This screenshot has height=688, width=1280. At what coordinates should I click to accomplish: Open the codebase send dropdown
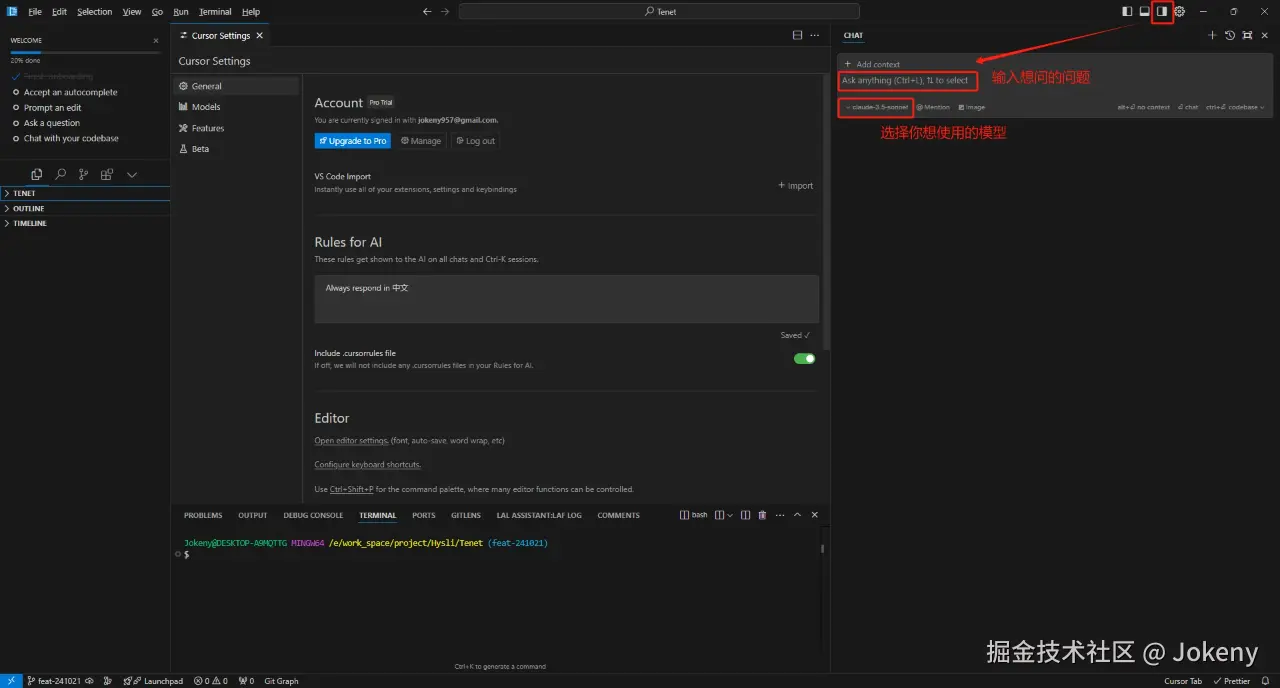[x=1235, y=107]
